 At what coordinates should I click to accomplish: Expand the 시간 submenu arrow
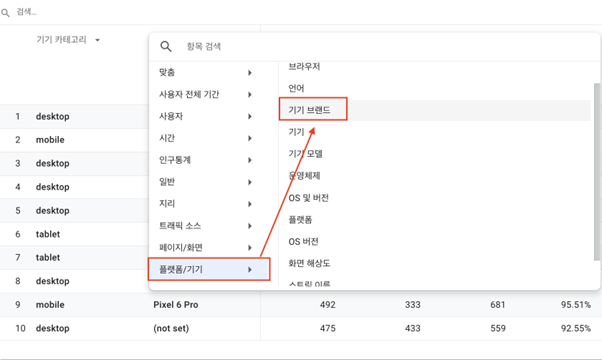click(250, 138)
